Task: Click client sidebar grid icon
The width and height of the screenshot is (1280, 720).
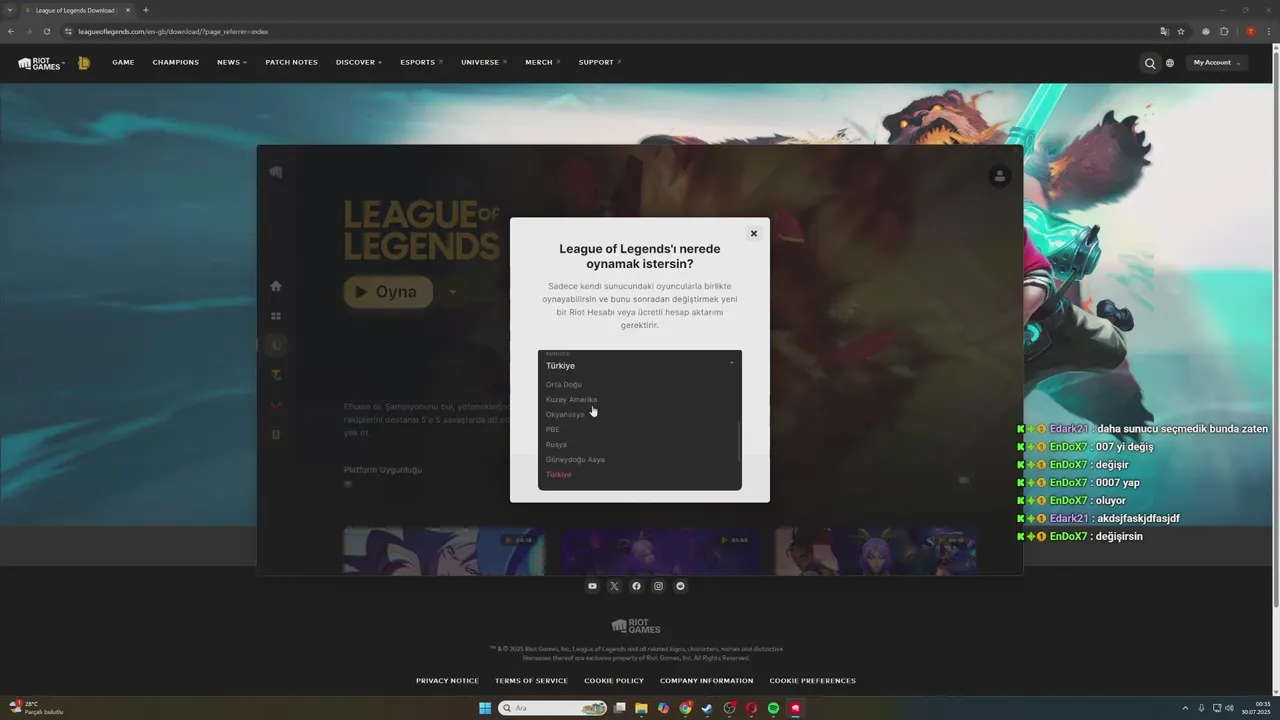Action: click(276, 316)
